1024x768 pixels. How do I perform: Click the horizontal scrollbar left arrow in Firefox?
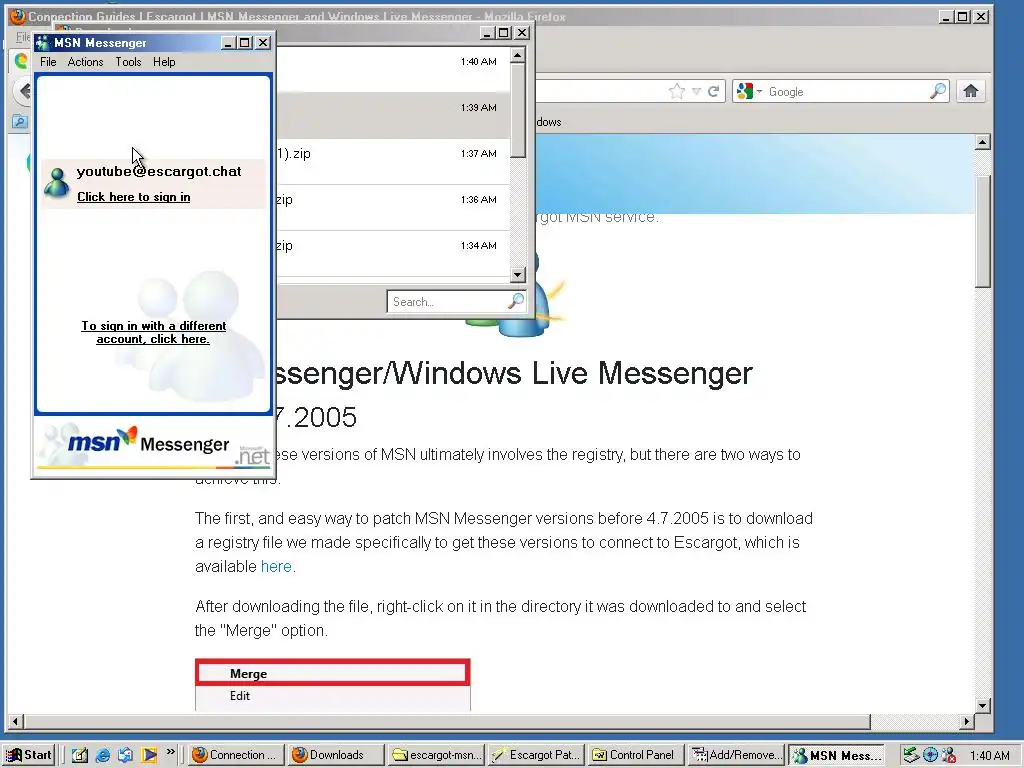16,722
